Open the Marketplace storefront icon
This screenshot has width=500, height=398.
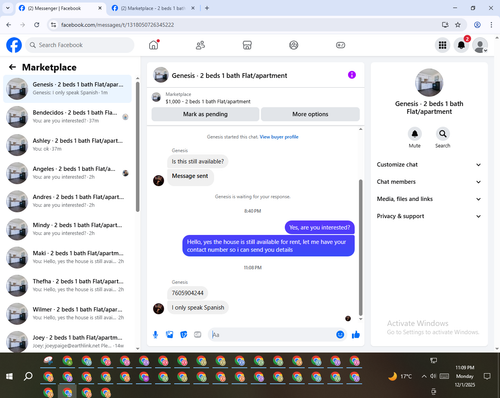coord(247,45)
